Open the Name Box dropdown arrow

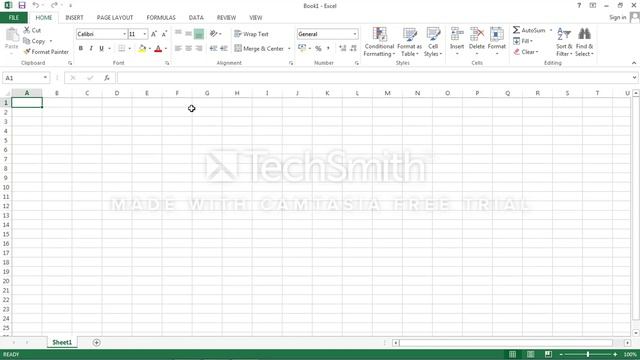[45, 78]
